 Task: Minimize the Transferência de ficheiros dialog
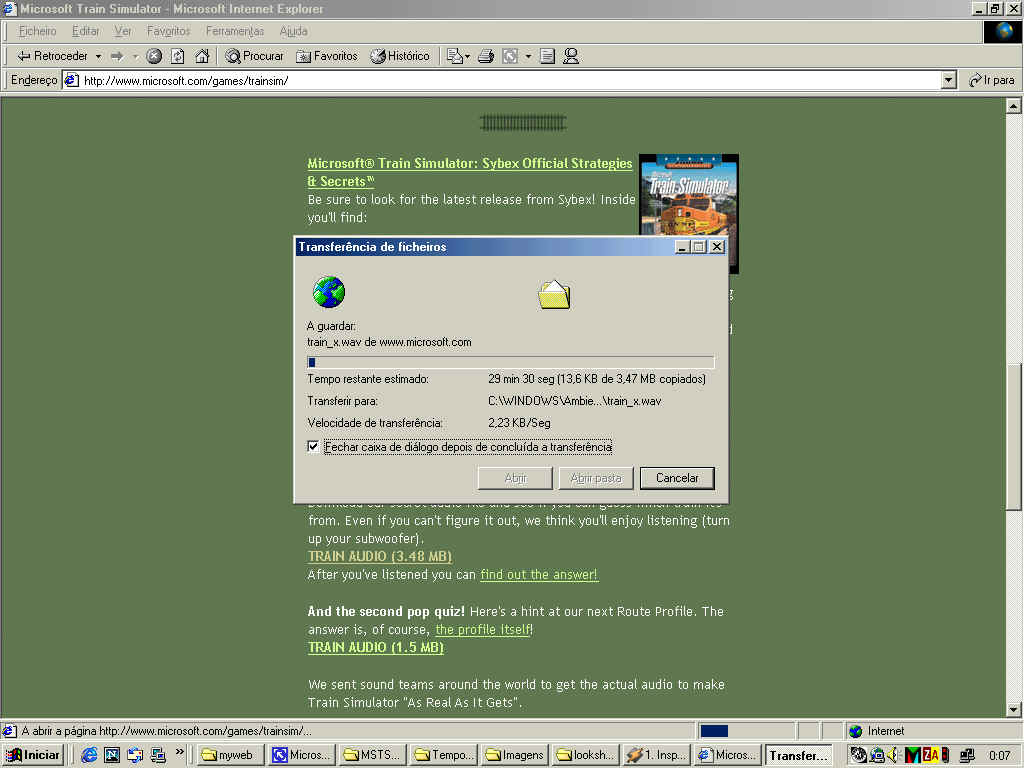tap(683, 247)
